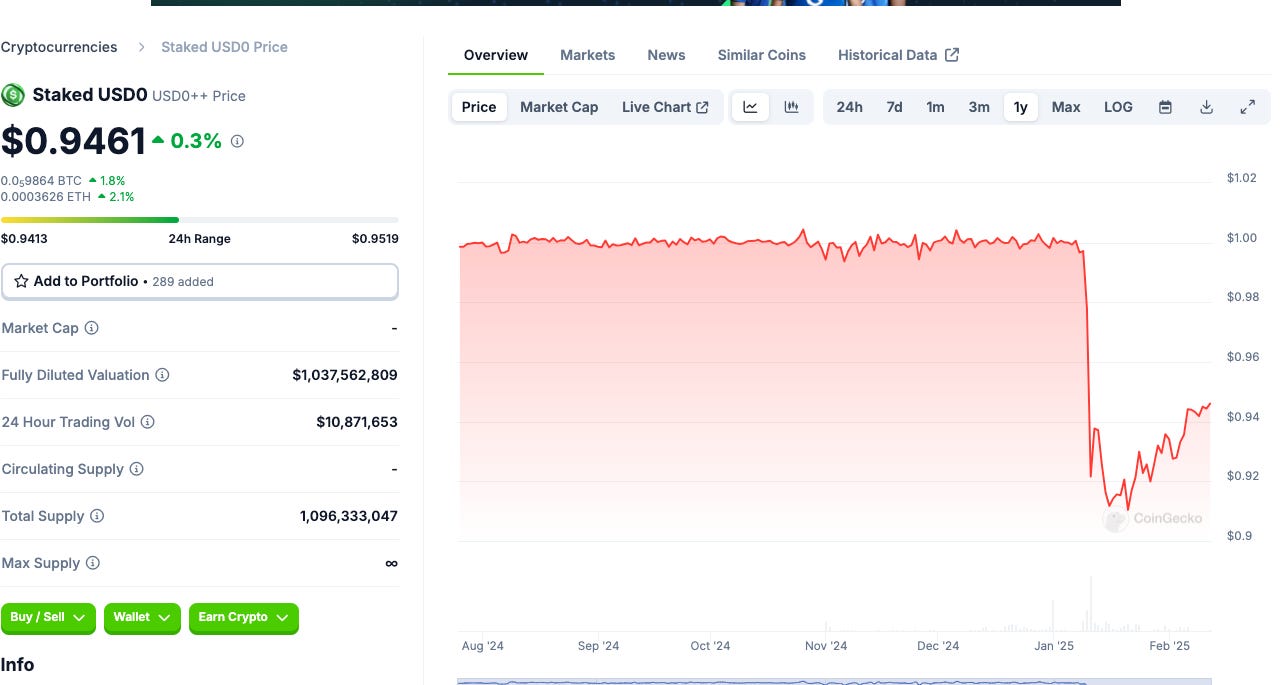
Task: Open the Similar Coins tab
Action: (x=761, y=55)
